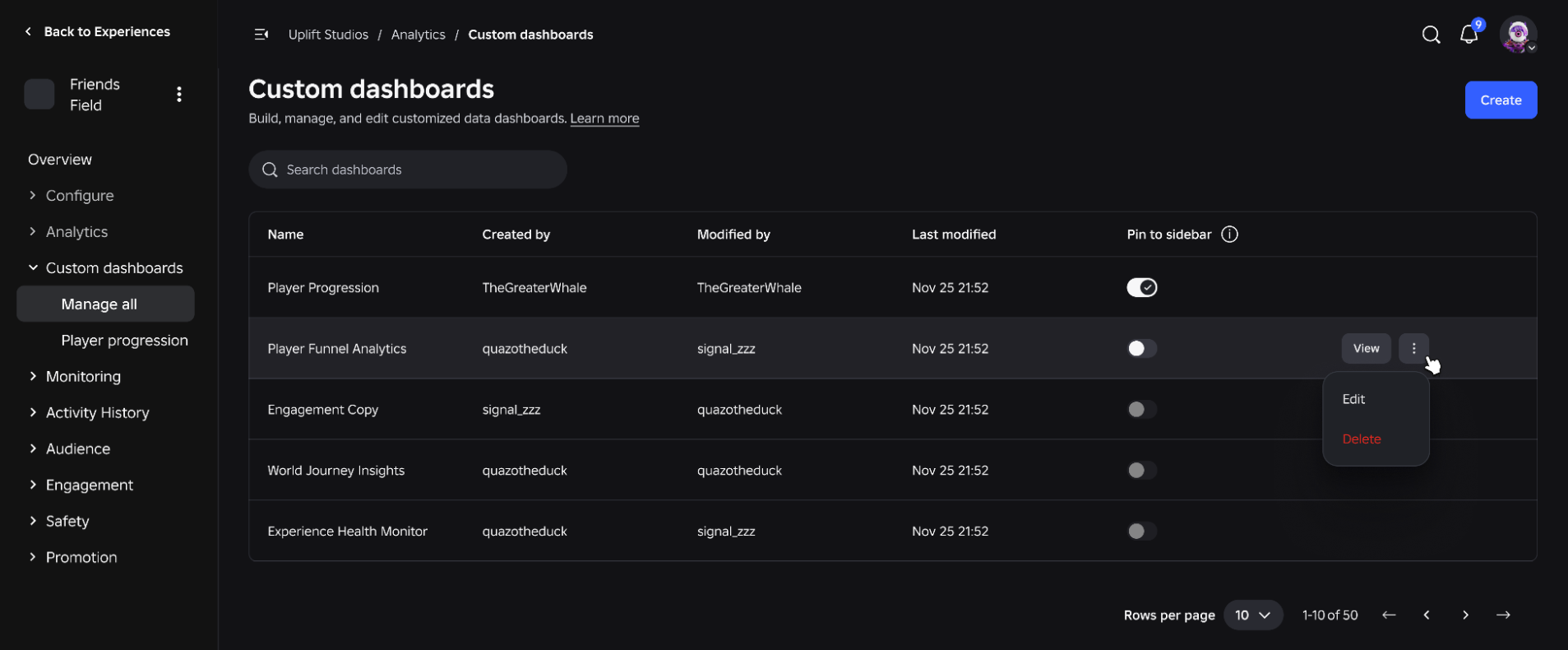Click the Name column header

click(285, 234)
